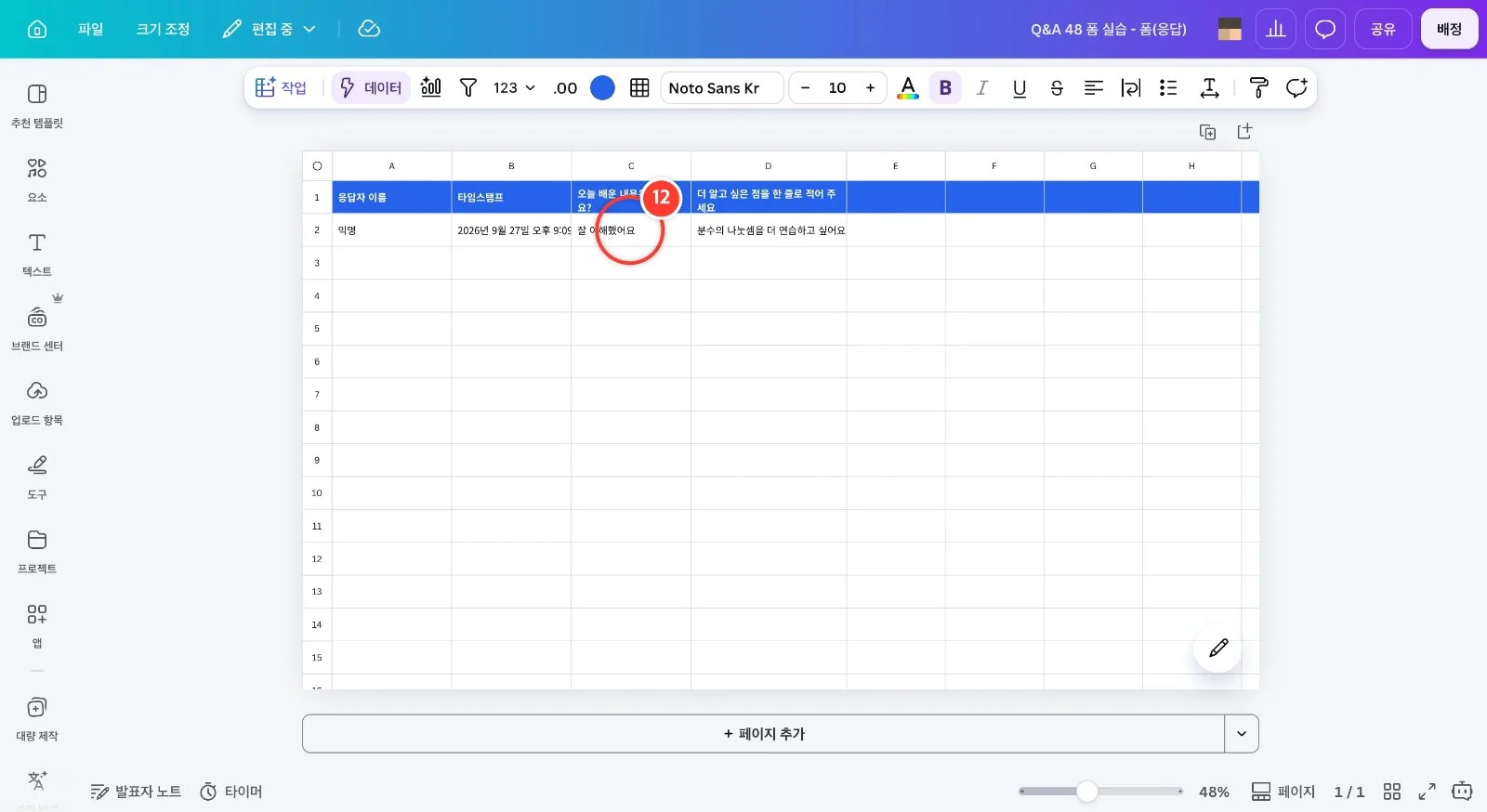
Task: Open the 파일 menu
Action: 90,29
